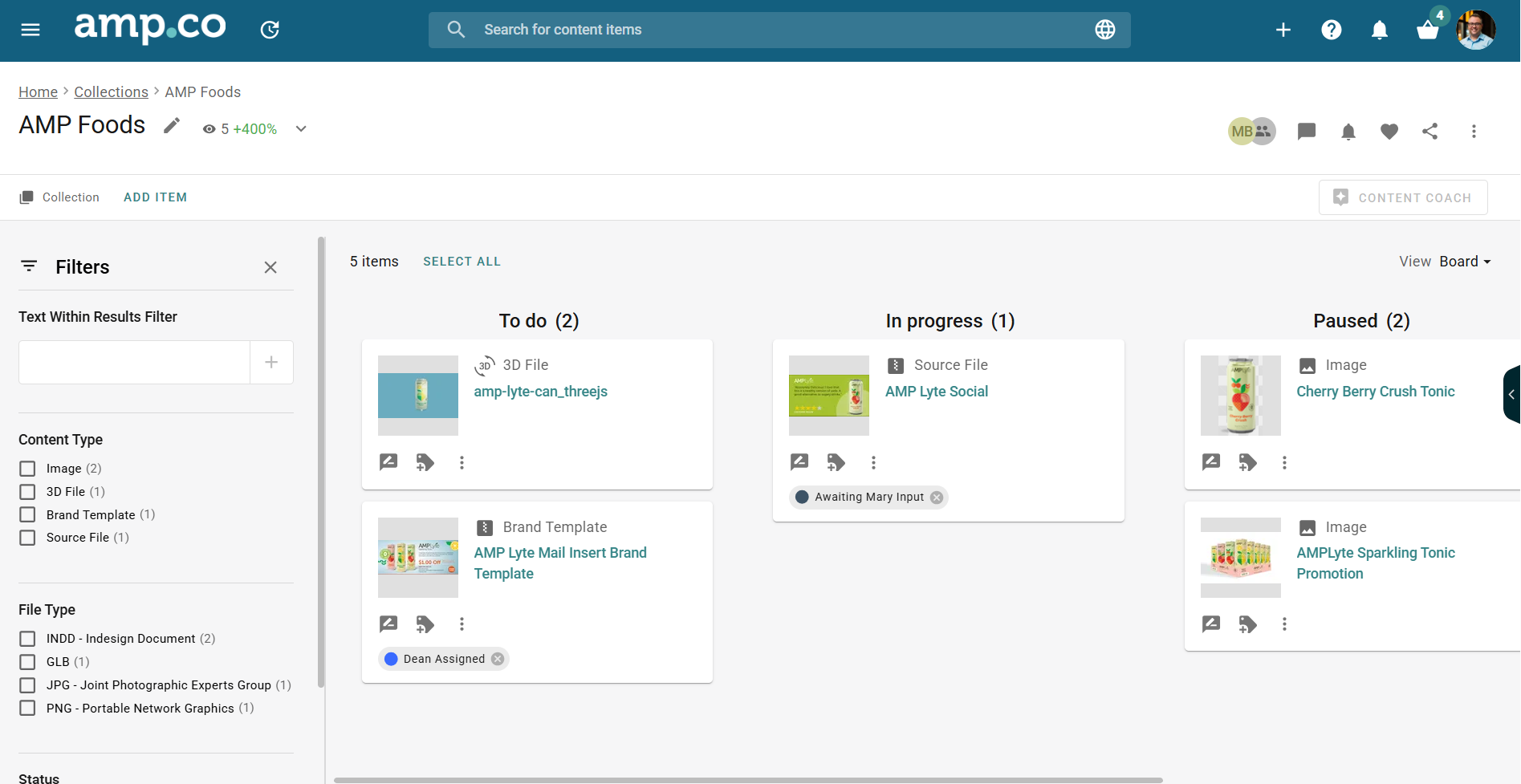The width and height of the screenshot is (1521, 784).
Task: Click the plus create-new icon in header
Action: tap(1283, 30)
